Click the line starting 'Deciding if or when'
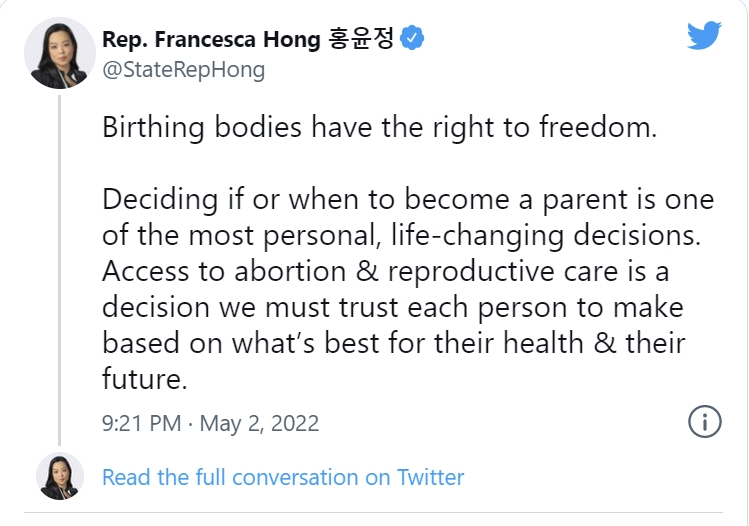Image resolution: width=749 pixels, height=526 pixels. pyautogui.click(x=408, y=200)
